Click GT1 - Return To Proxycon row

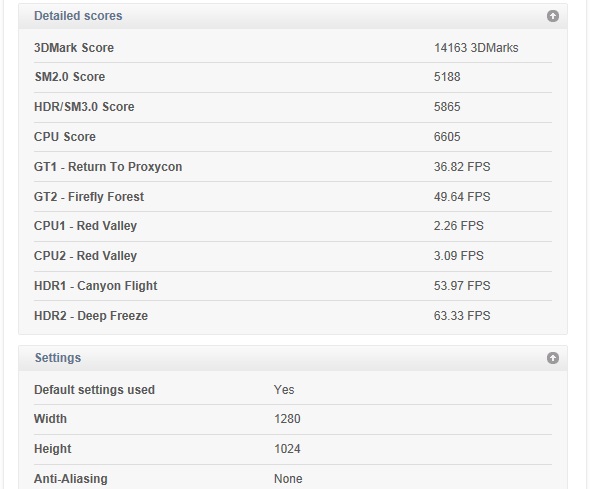[293, 167]
